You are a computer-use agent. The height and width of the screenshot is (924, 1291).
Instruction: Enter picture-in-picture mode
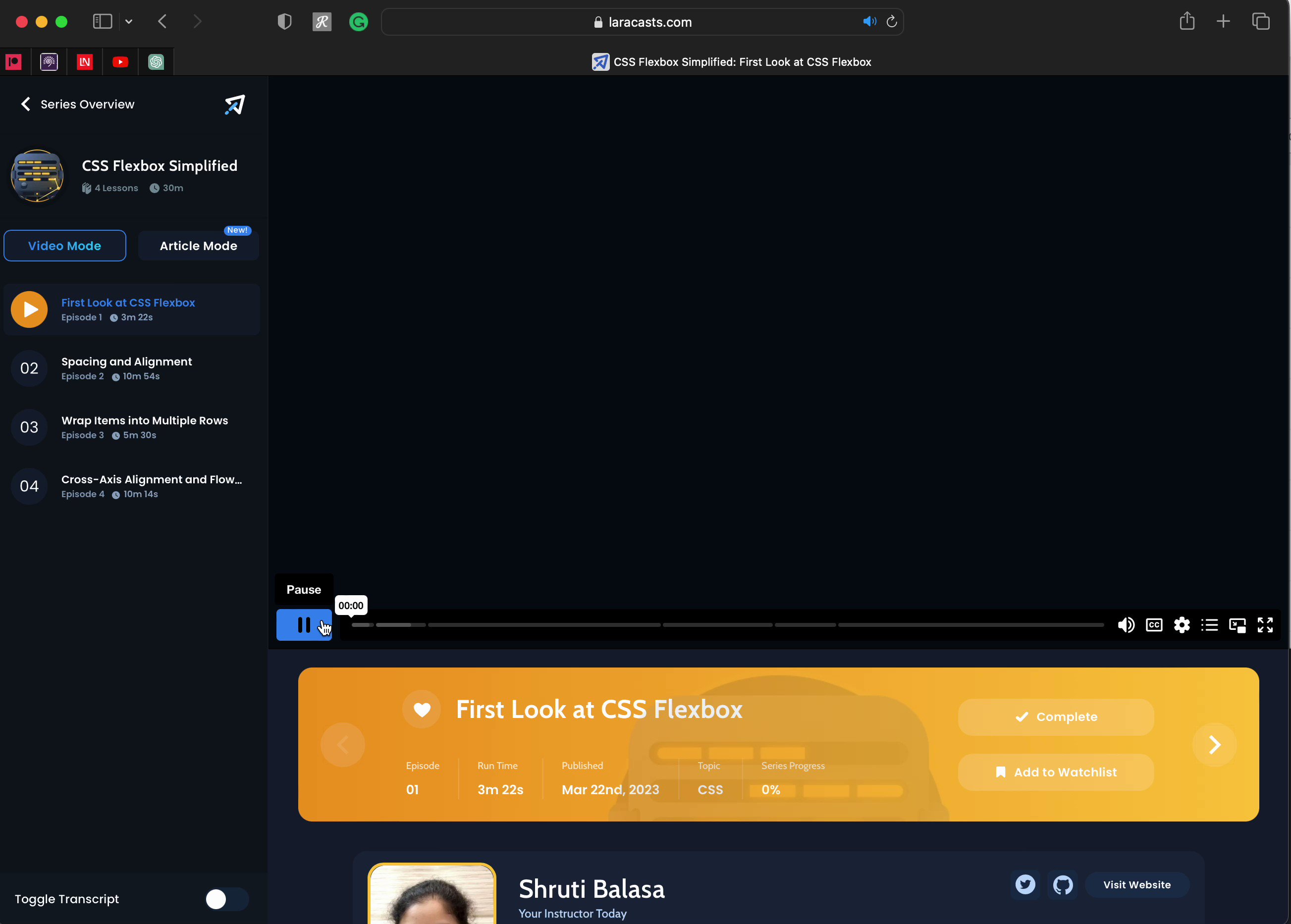[1237, 625]
